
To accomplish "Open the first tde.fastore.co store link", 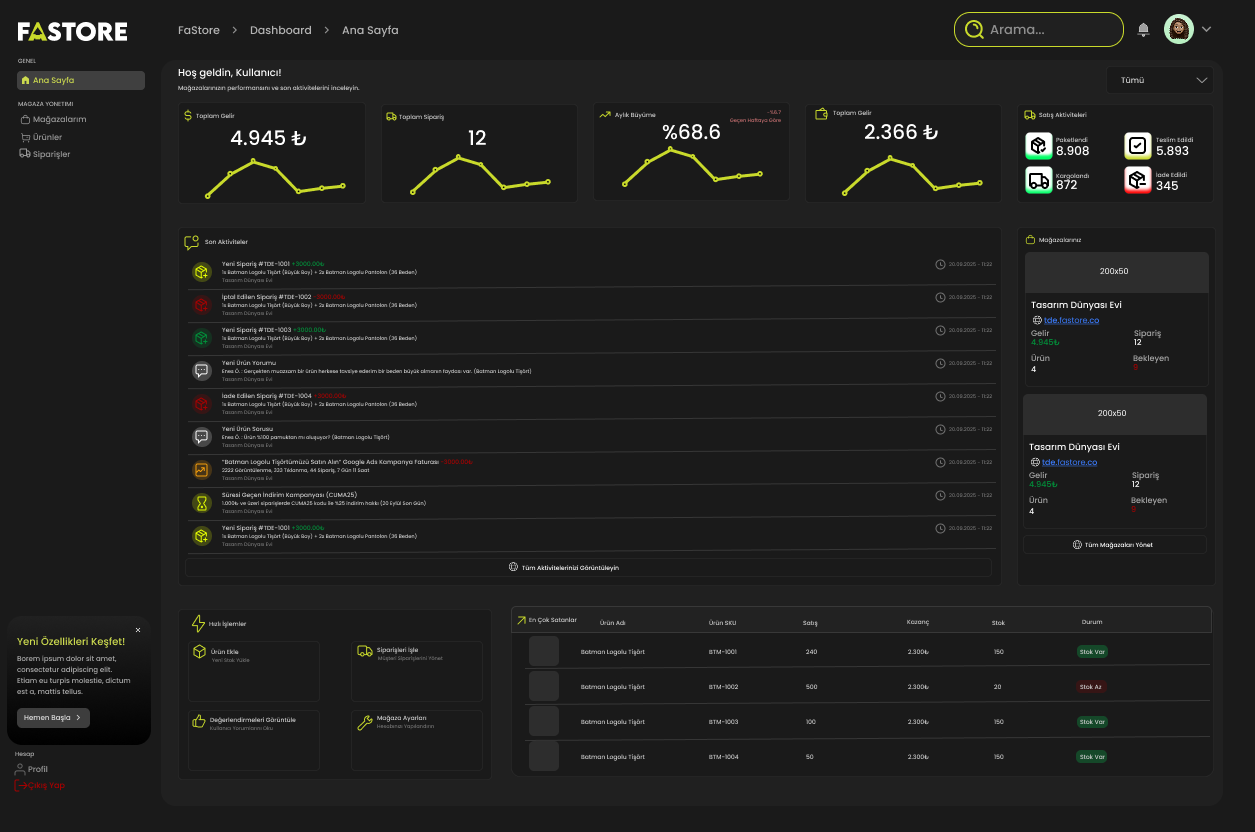I will pos(1071,320).
